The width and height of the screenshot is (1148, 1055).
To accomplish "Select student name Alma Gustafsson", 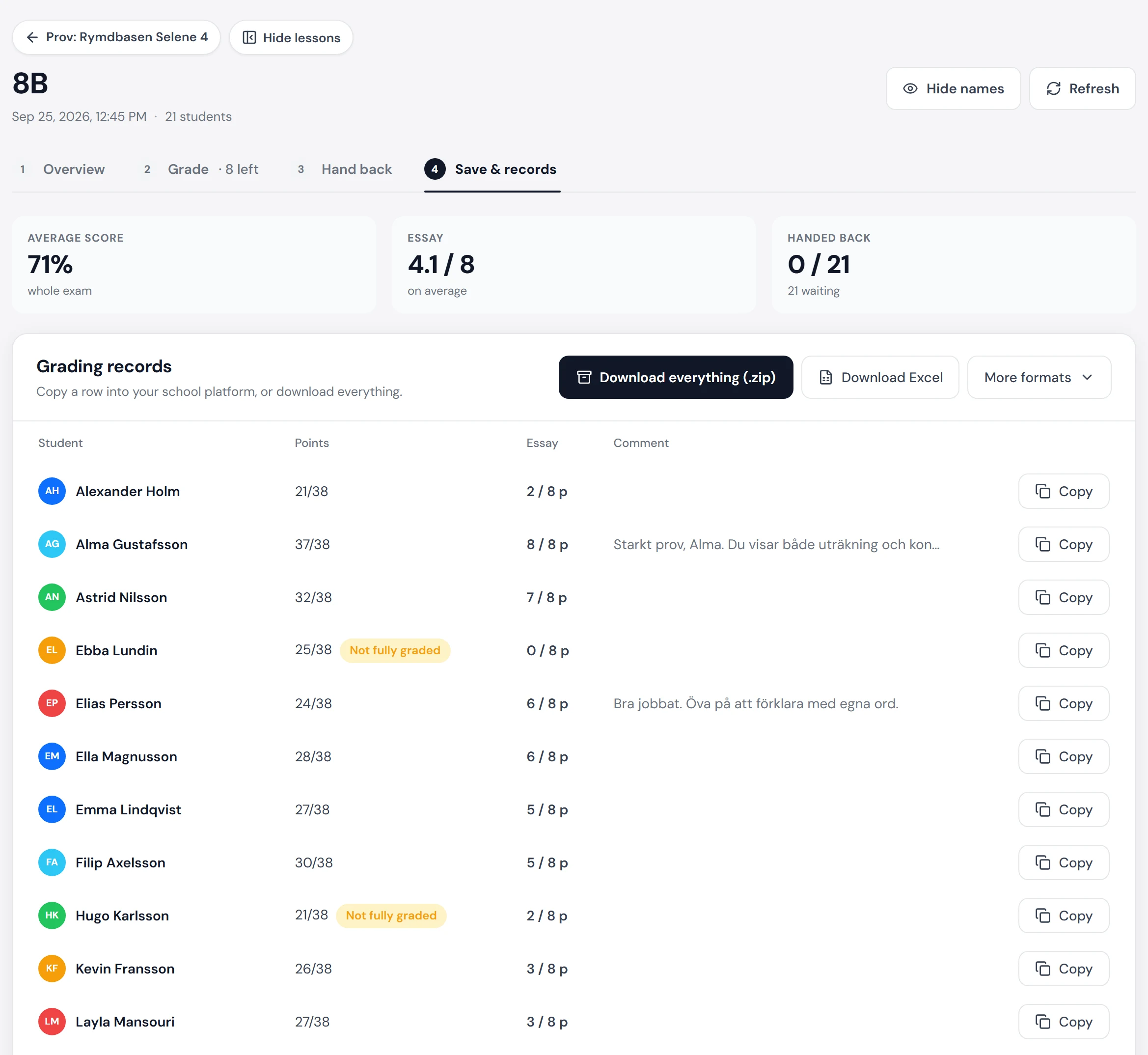I will (x=131, y=544).
